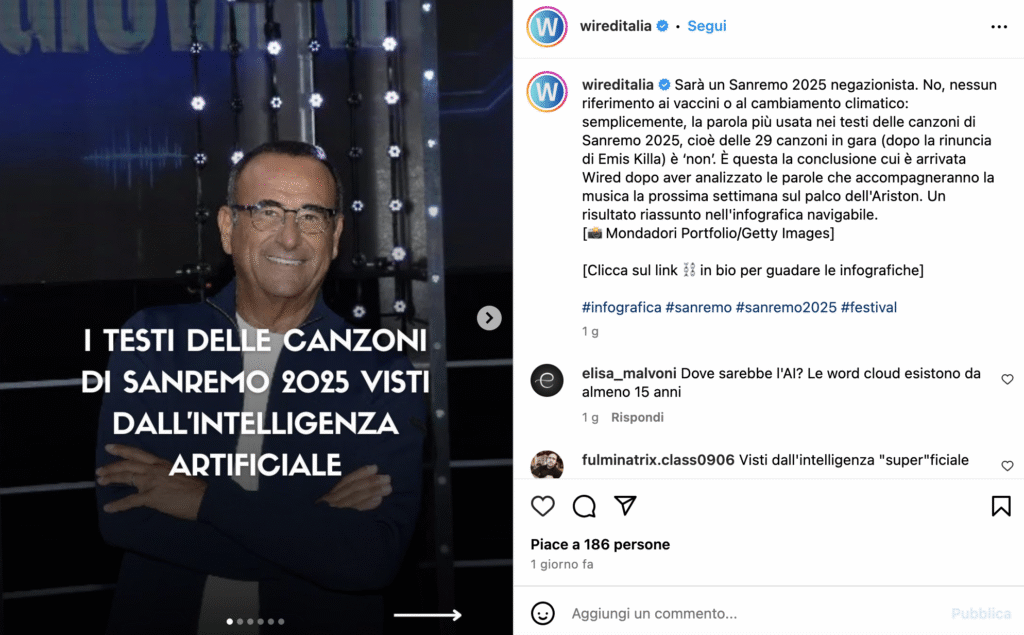Reply to elisa_malvoni via Rispondi
The image size is (1024, 635).
[x=637, y=417]
